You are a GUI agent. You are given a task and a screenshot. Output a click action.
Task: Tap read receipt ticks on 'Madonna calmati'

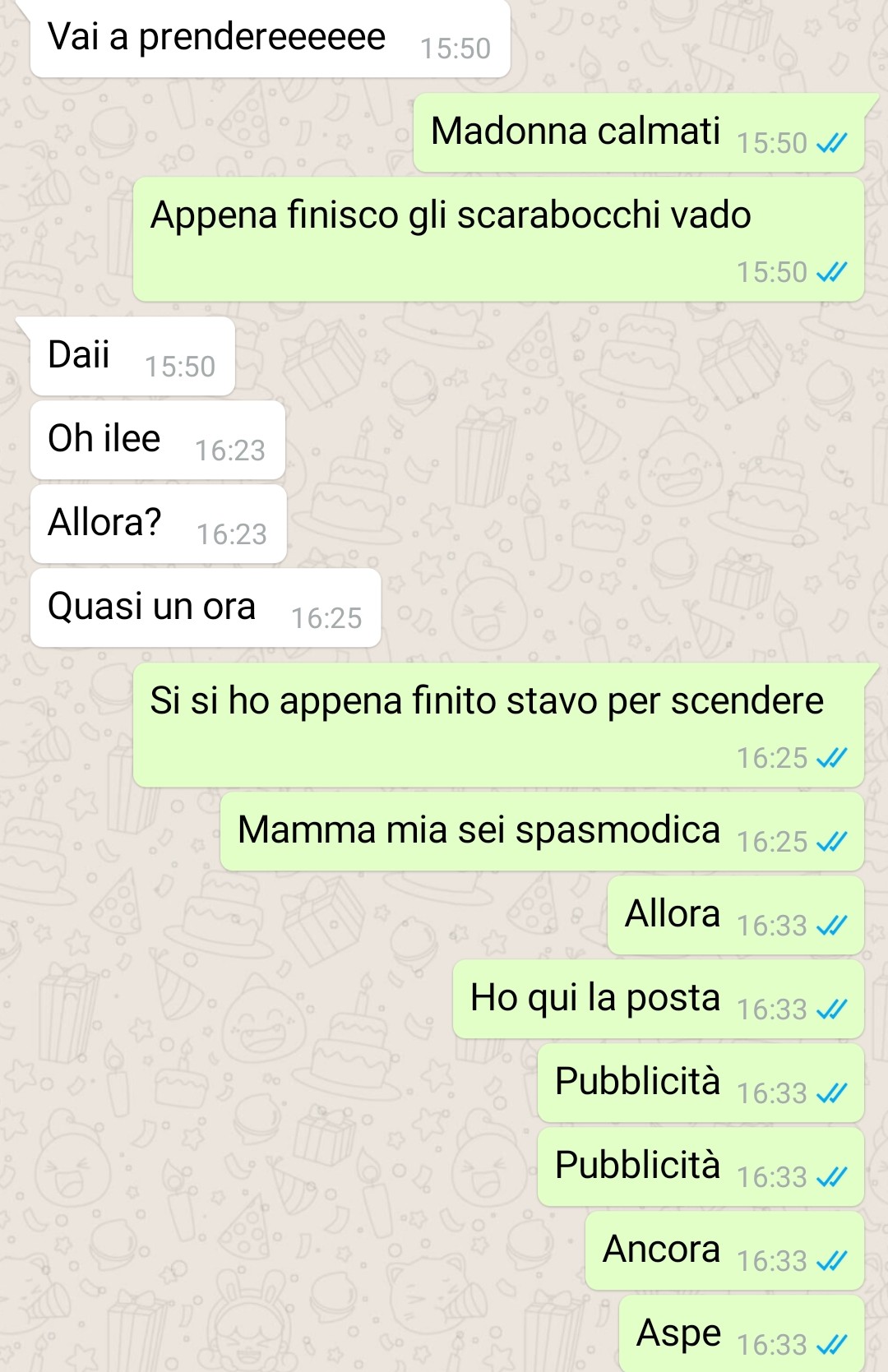pyautogui.click(x=831, y=144)
